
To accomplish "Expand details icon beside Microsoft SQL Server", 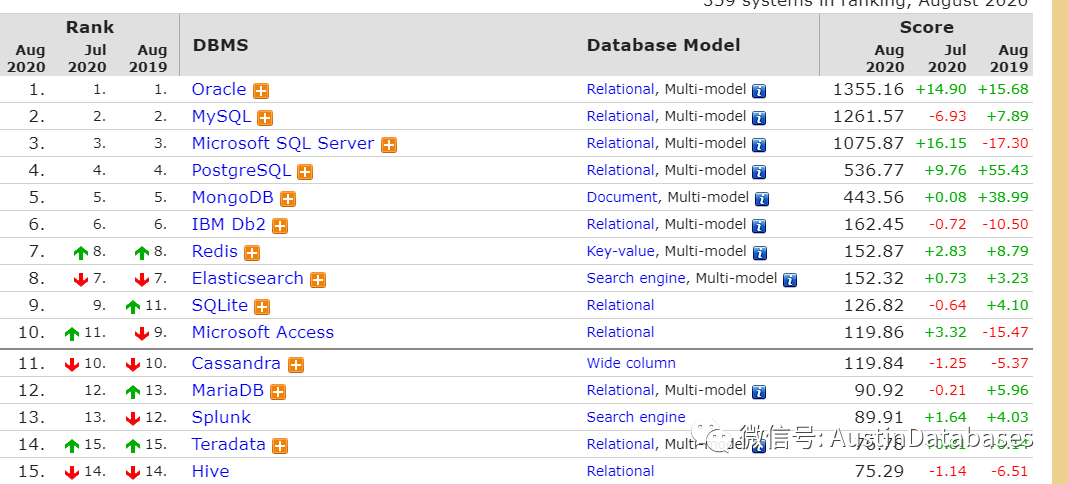I will [x=389, y=145].
